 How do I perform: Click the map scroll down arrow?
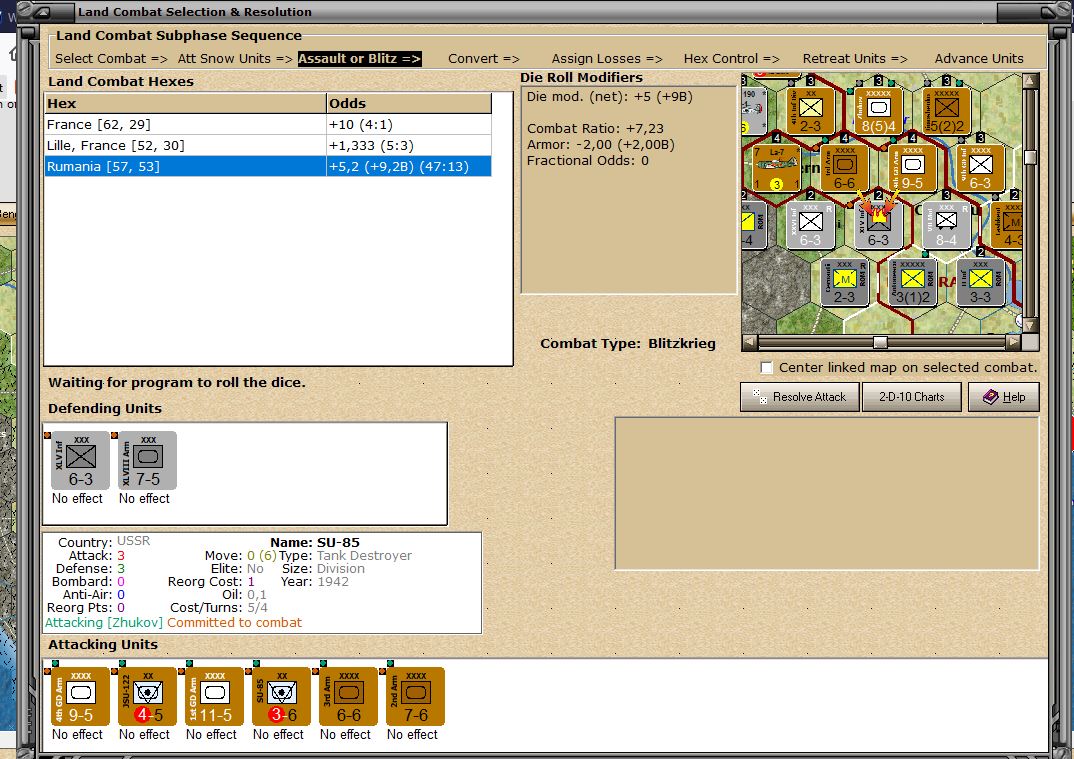tap(1031, 325)
